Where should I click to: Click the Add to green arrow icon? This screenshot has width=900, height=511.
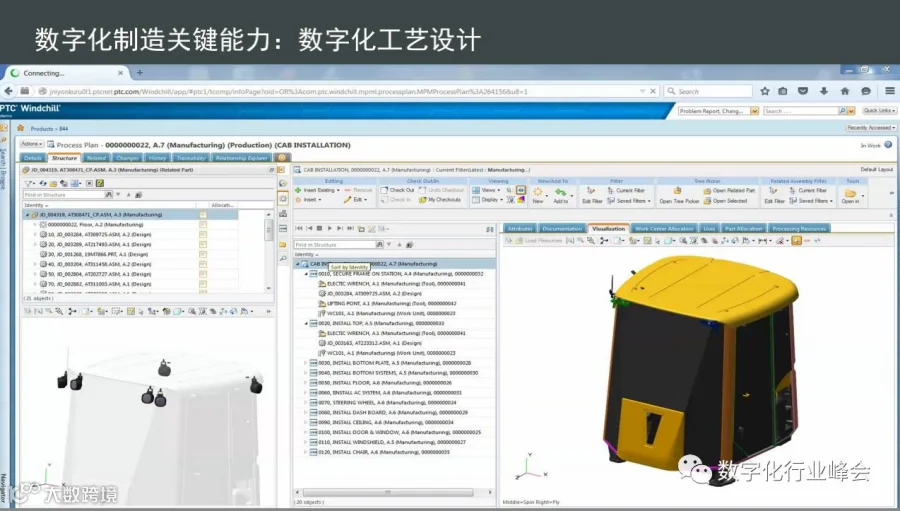[561, 192]
